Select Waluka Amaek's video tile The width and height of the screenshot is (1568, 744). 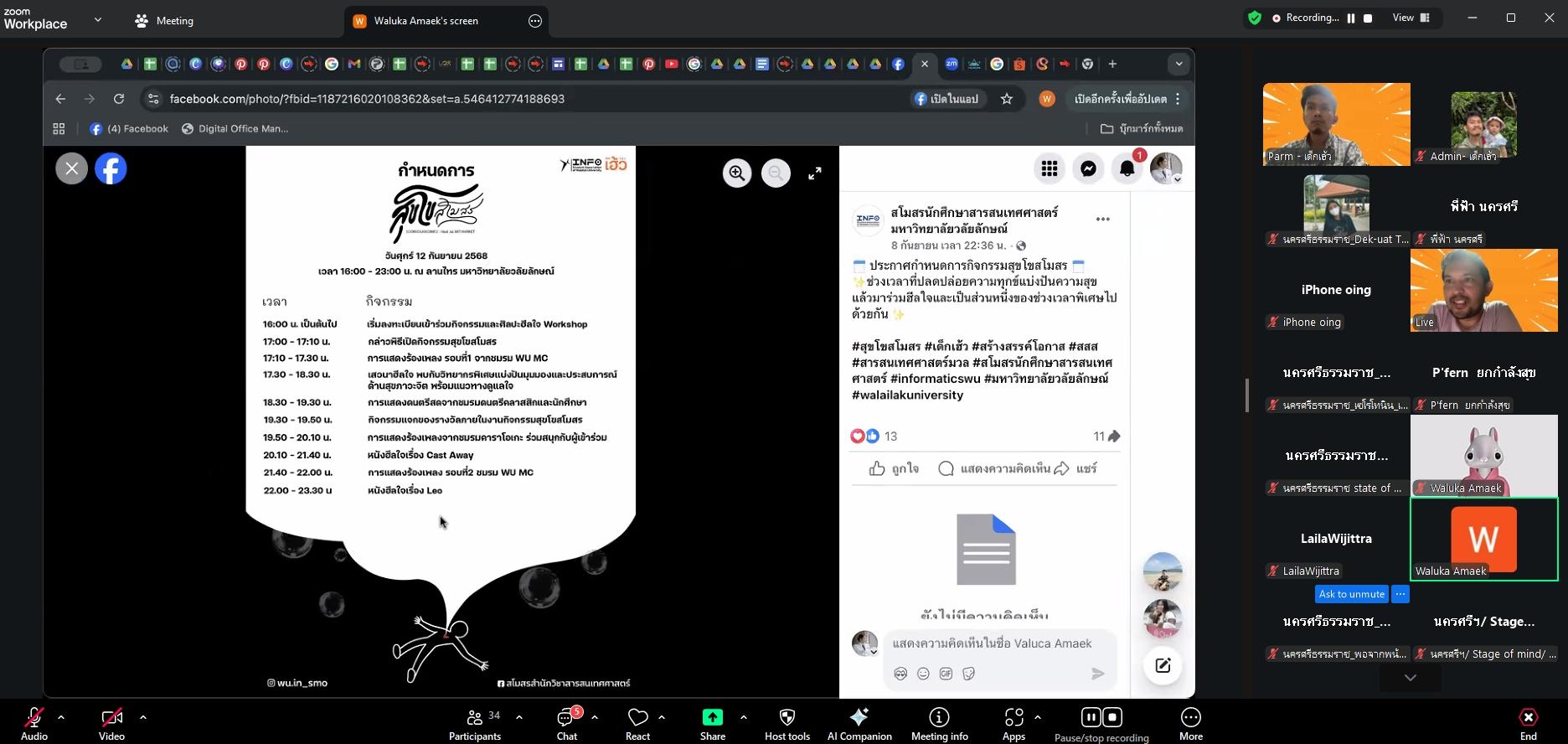(x=1483, y=539)
